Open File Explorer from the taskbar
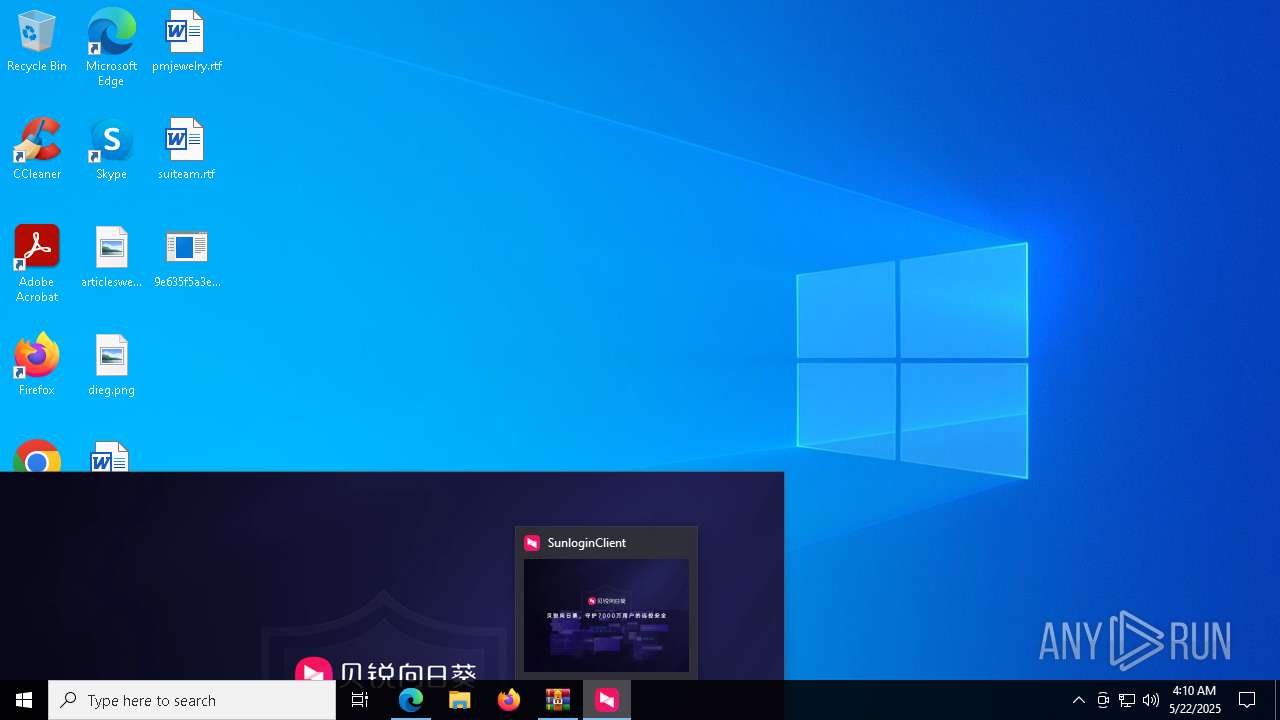This screenshot has width=1280, height=720. pyautogui.click(x=460, y=700)
